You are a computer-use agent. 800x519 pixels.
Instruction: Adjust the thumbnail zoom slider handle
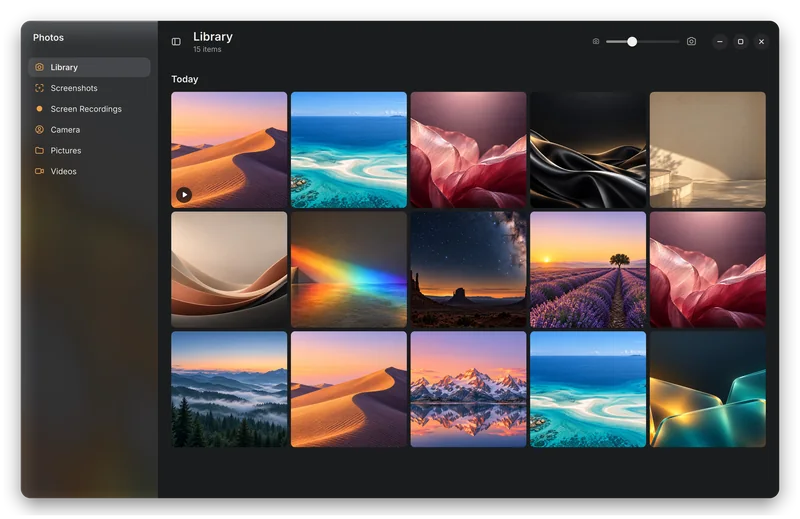click(632, 41)
